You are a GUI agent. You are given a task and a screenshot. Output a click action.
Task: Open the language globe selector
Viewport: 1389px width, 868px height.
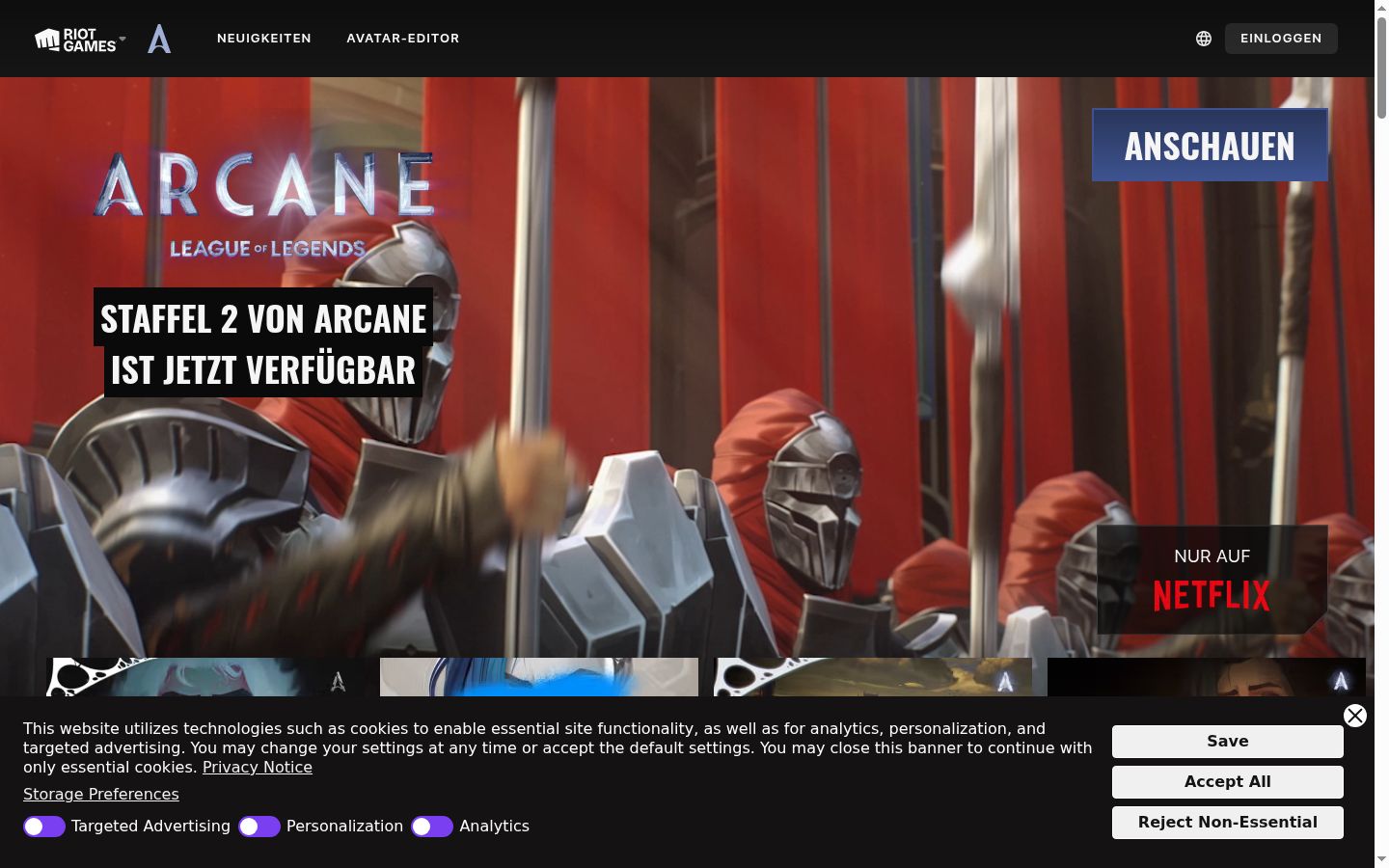pos(1204,39)
